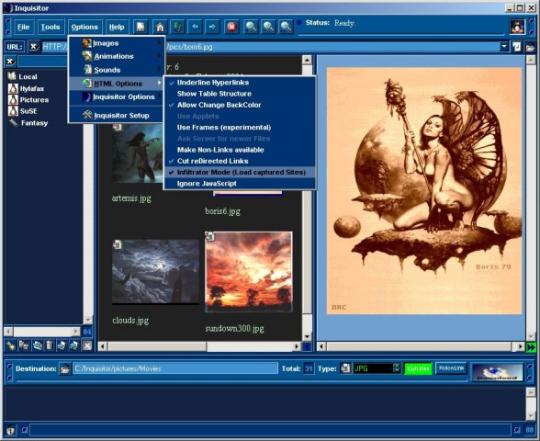Click the thumbnail pane horizontal scrollbar thumb
This screenshot has height=441, width=540.
tap(157, 346)
